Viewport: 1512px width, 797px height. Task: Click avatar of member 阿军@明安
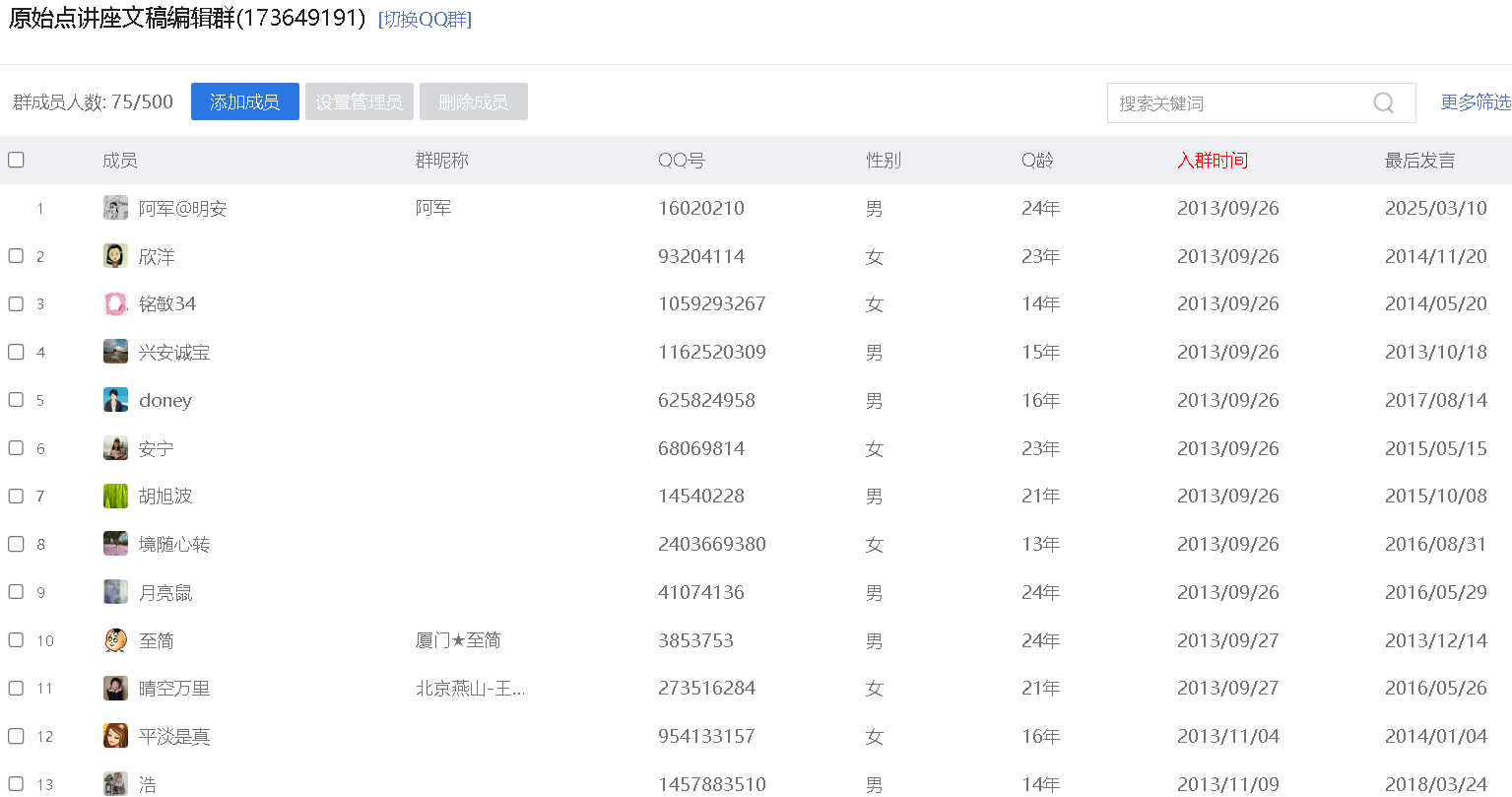pos(115,208)
